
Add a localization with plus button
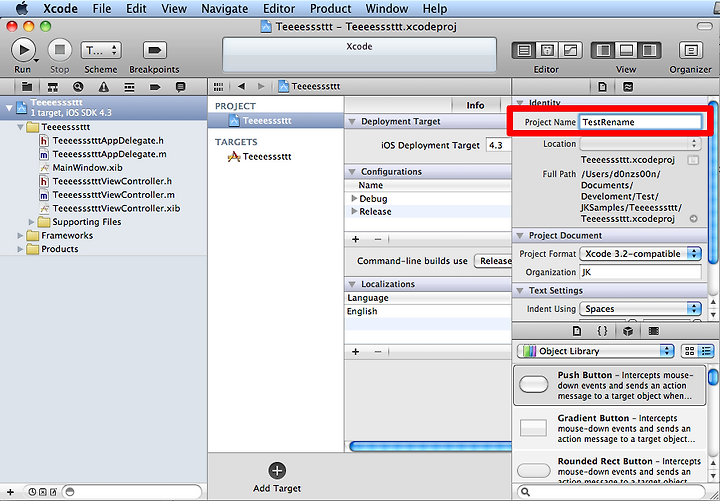355,352
